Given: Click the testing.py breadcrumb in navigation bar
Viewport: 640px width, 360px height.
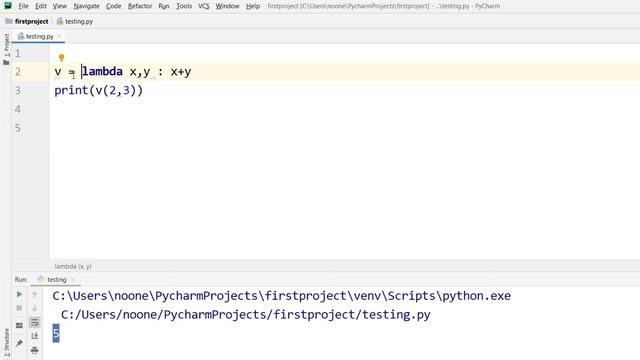Looking at the screenshot, I should point(75,21).
